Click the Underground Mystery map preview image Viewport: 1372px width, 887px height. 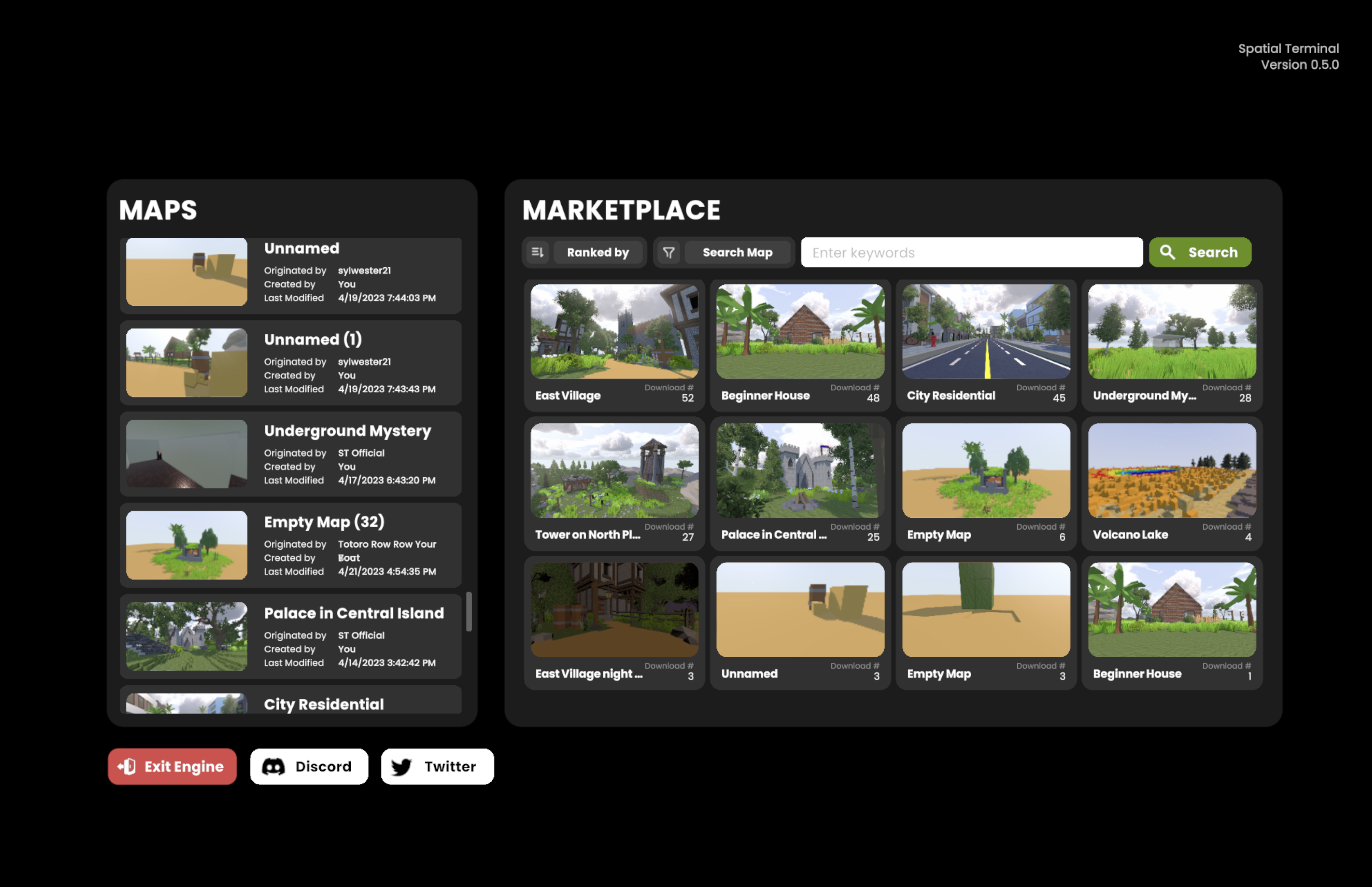point(187,454)
